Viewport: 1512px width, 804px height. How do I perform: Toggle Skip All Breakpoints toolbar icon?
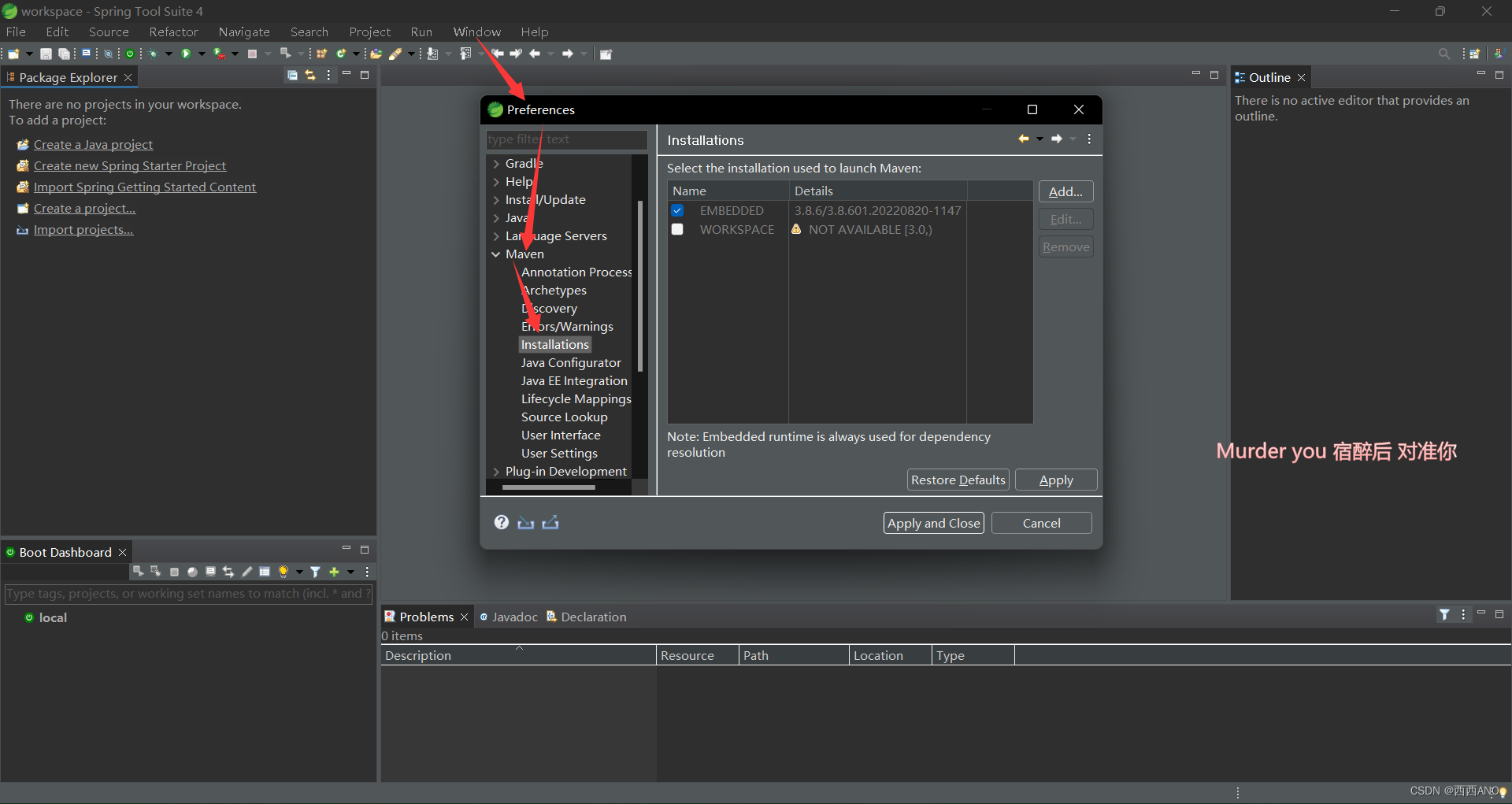108,54
